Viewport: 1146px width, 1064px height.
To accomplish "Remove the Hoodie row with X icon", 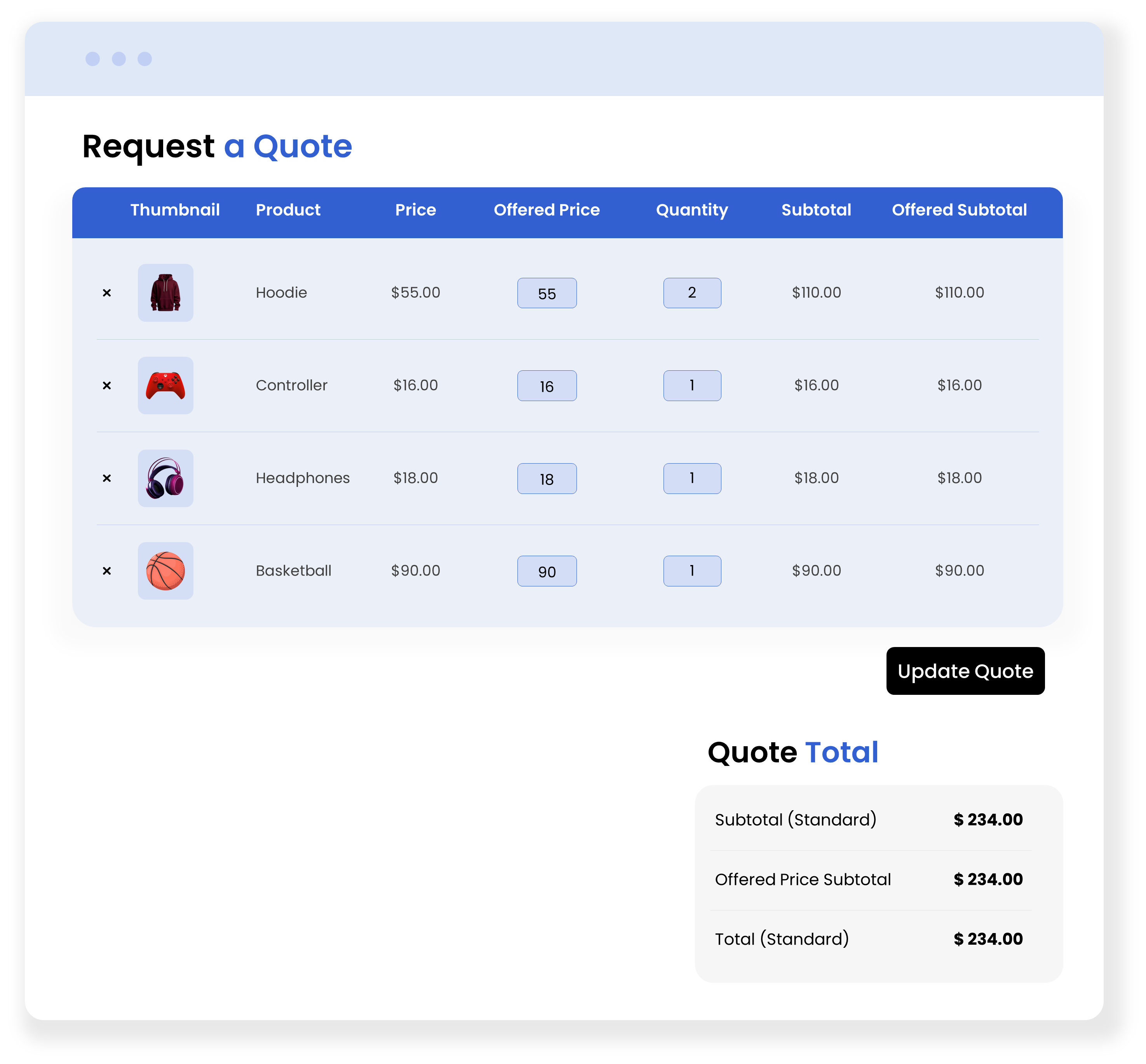I will (106, 293).
